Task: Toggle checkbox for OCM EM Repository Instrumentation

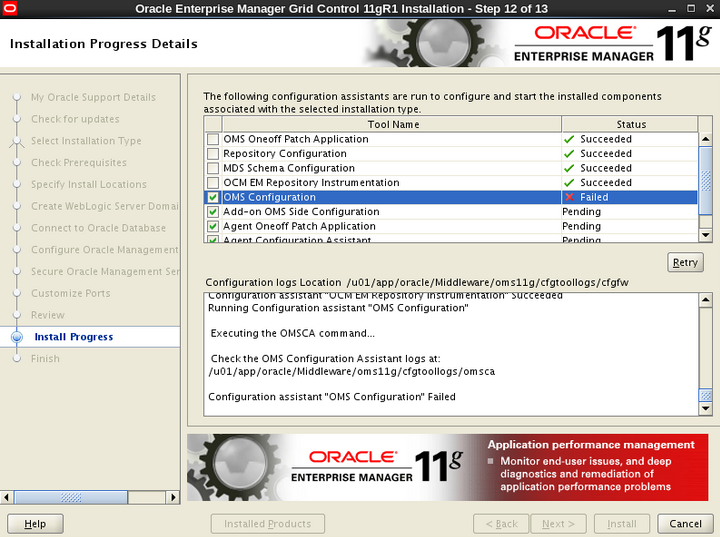Action: (213, 183)
